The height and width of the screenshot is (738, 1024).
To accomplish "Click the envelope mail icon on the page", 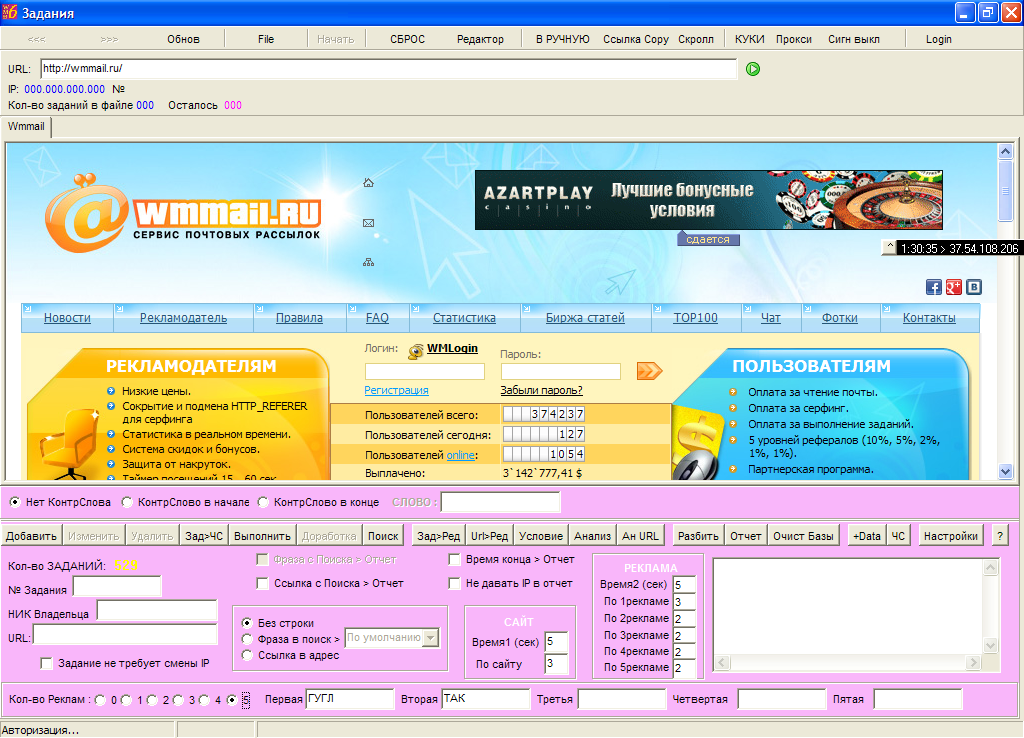I will tap(368, 223).
